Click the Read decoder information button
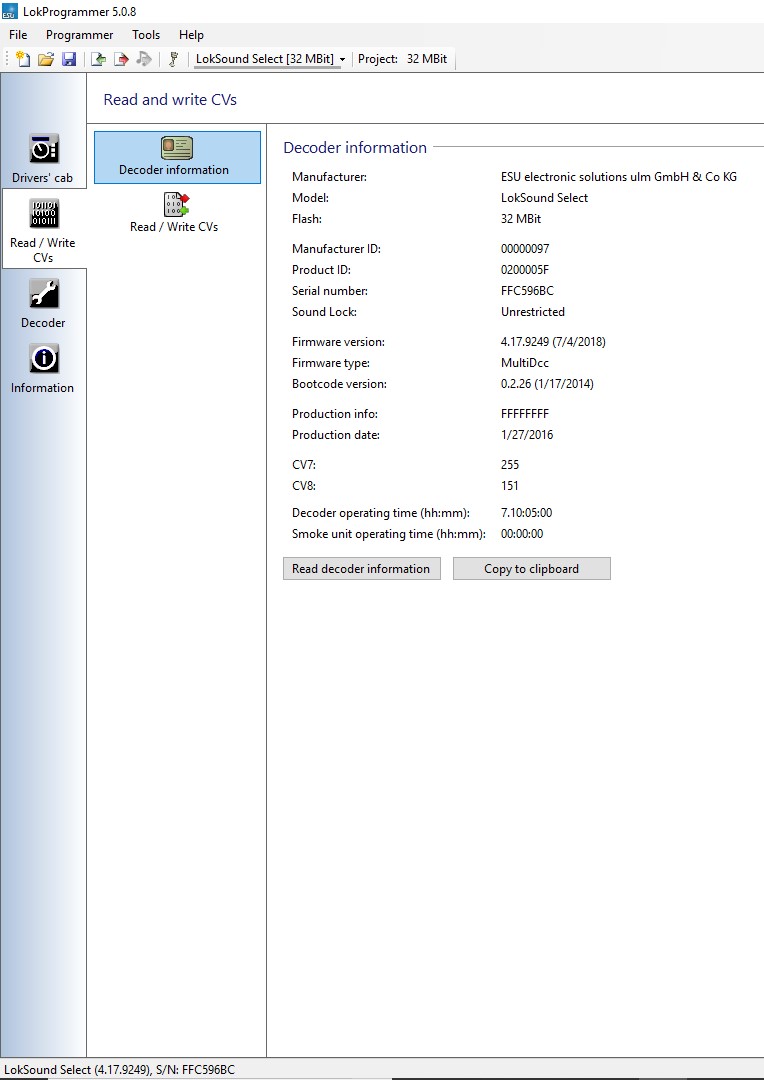The height and width of the screenshot is (1080, 764). pos(362,568)
